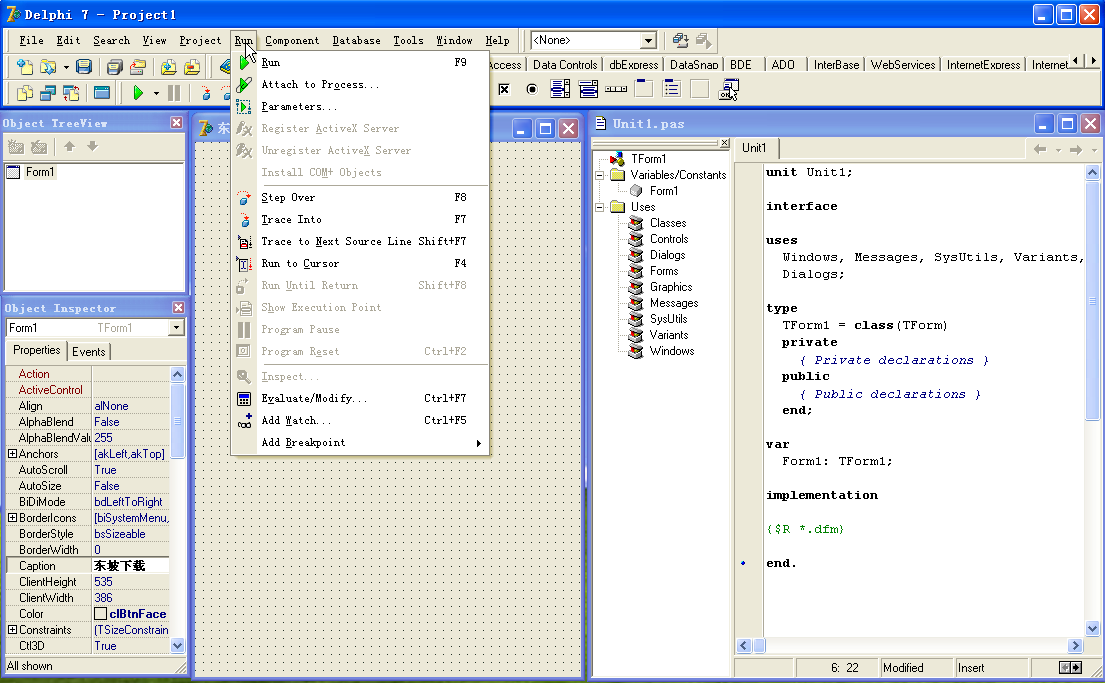Screen dimensions: 1105x683
Task: Click the Unit1 editor tab
Action: pos(754,148)
